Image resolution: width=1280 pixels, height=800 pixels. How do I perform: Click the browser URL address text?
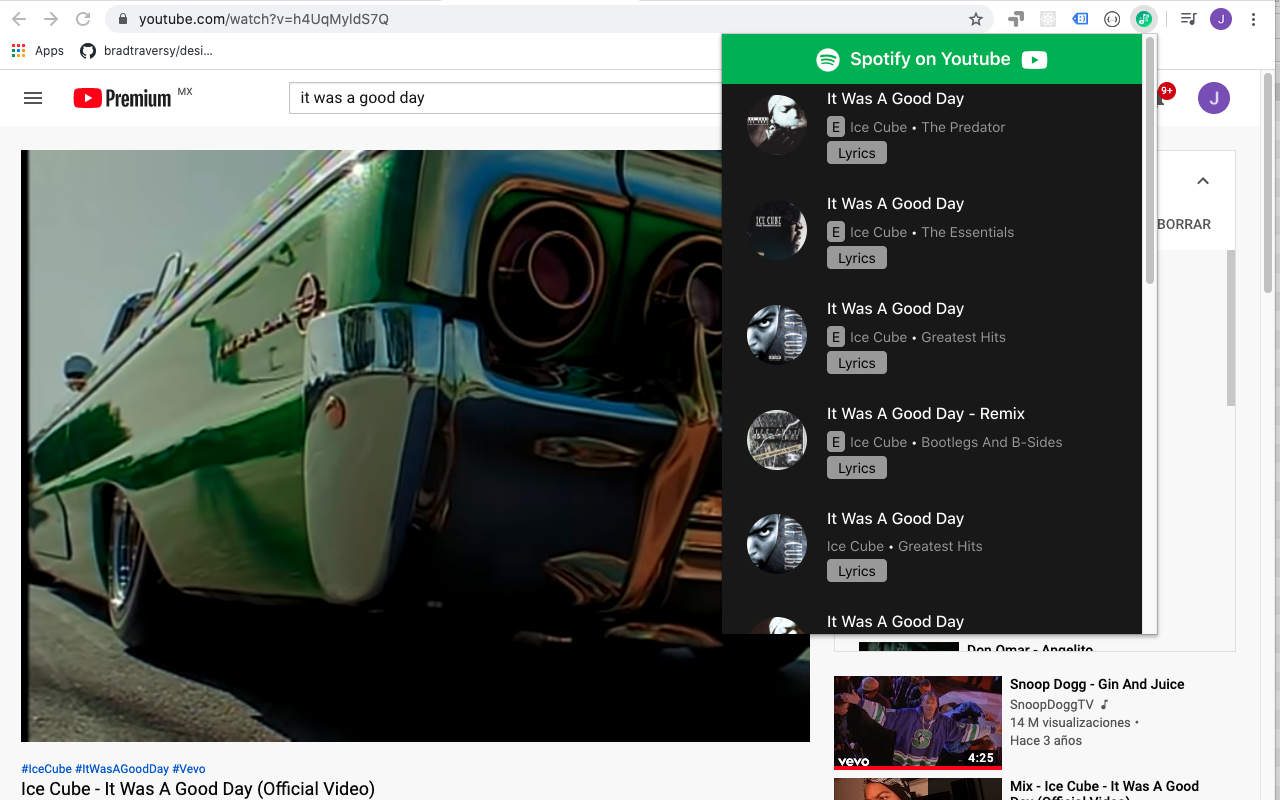pyautogui.click(x=264, y=19)
